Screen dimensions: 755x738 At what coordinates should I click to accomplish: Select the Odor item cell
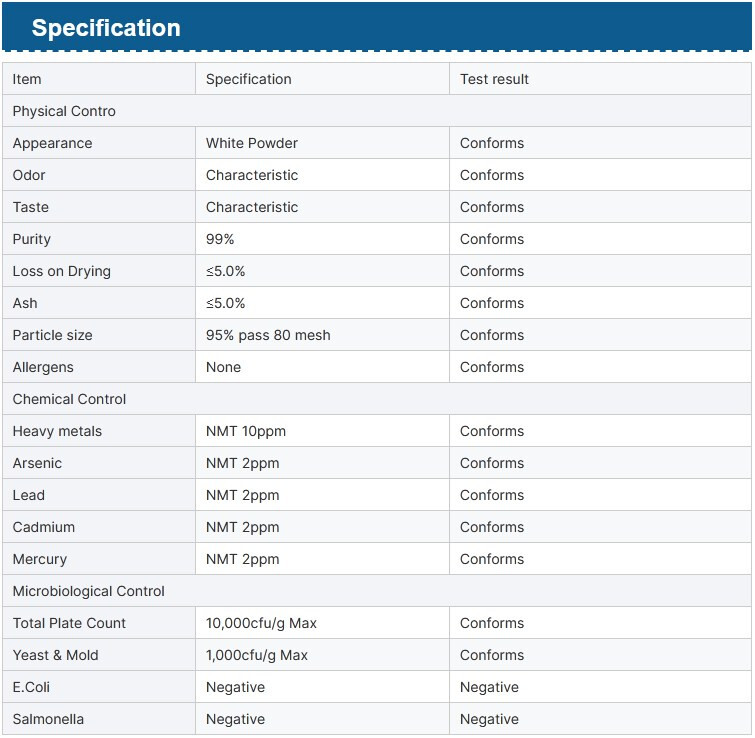pos(99,175)
